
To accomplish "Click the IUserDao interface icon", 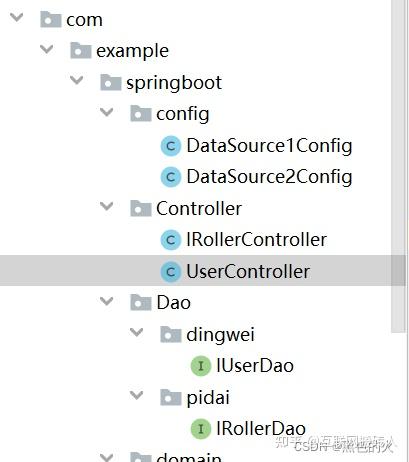I will (x=201, y=366).
